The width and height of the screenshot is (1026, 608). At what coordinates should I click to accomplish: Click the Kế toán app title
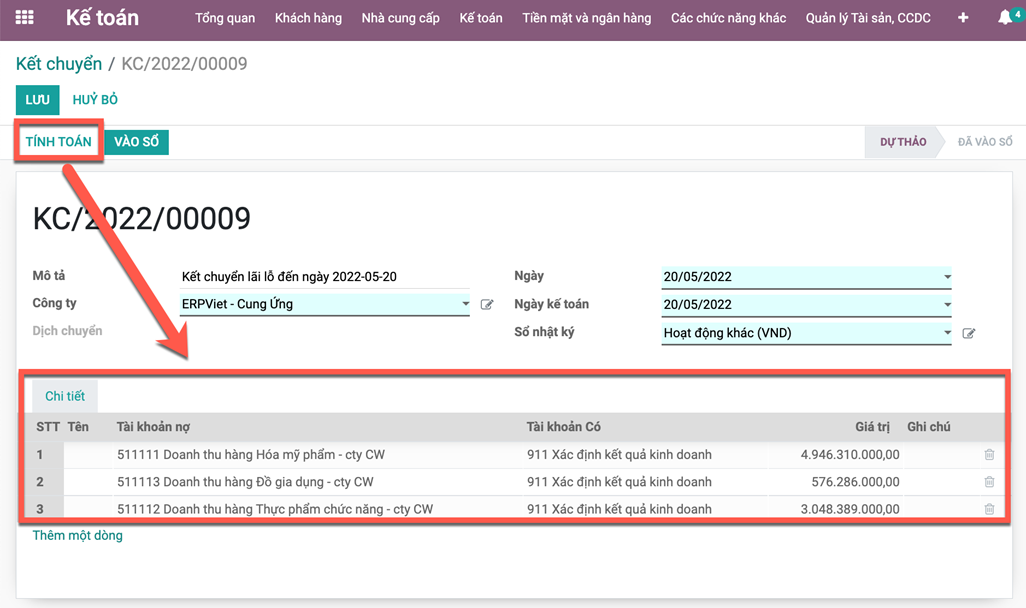[x=103, y=18]
